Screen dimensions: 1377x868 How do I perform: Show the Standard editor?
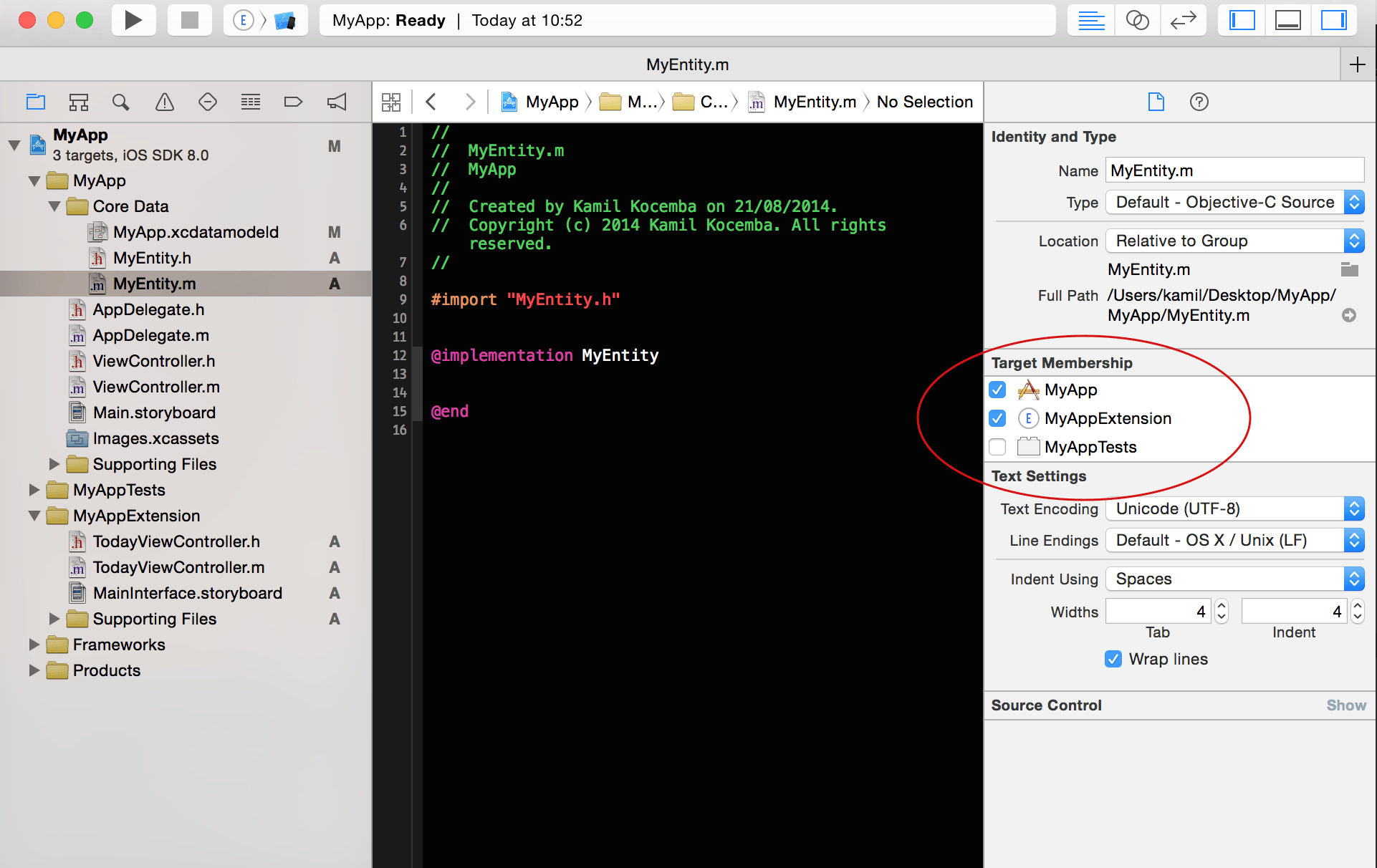coord(1091,20)
